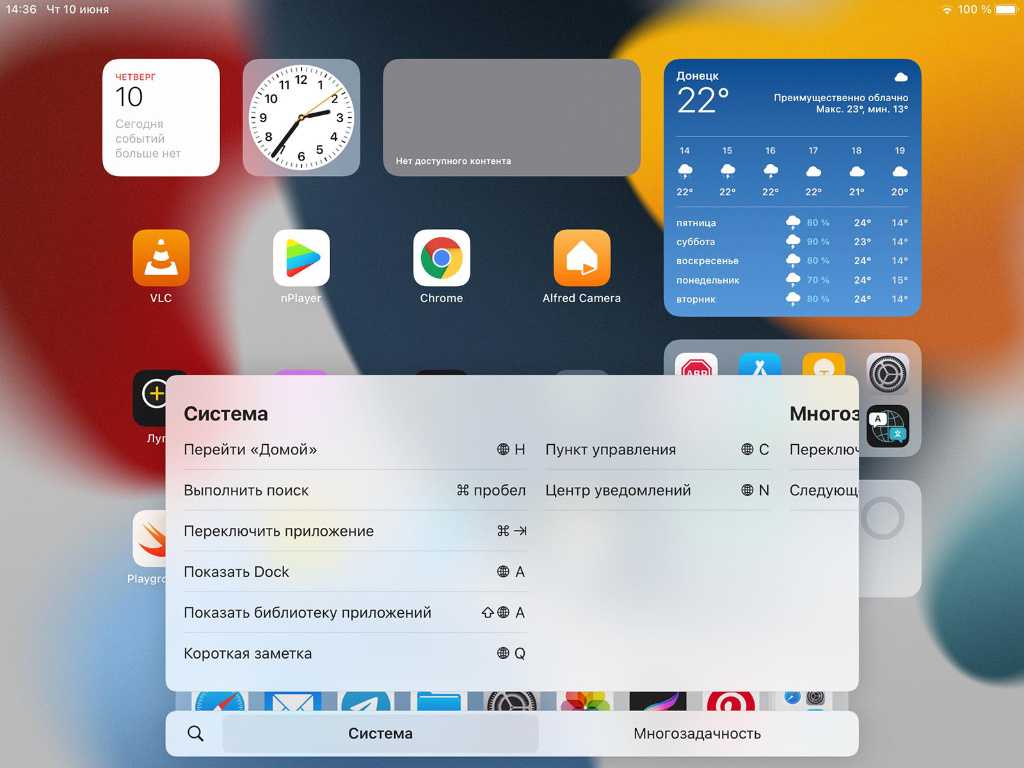1024x768 pixels.
Task: Switch to the Система tab
Action: point(380,734)
